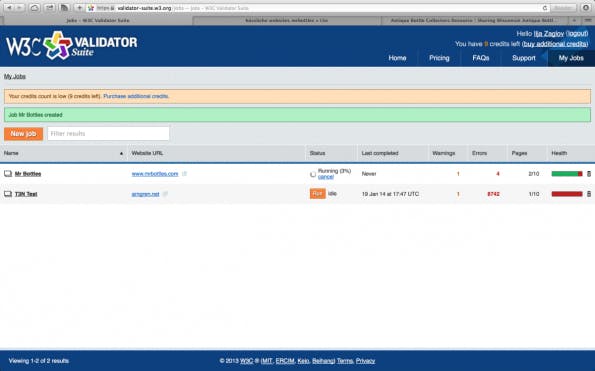Click the 8742 errors value for T3N Test

coord(493,194)
